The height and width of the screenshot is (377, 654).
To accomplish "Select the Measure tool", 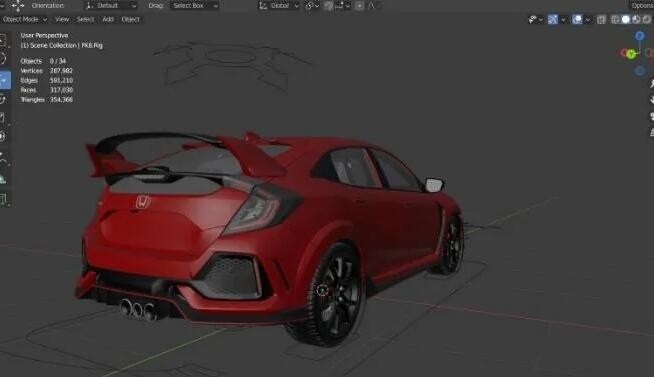I will point(3,179).
